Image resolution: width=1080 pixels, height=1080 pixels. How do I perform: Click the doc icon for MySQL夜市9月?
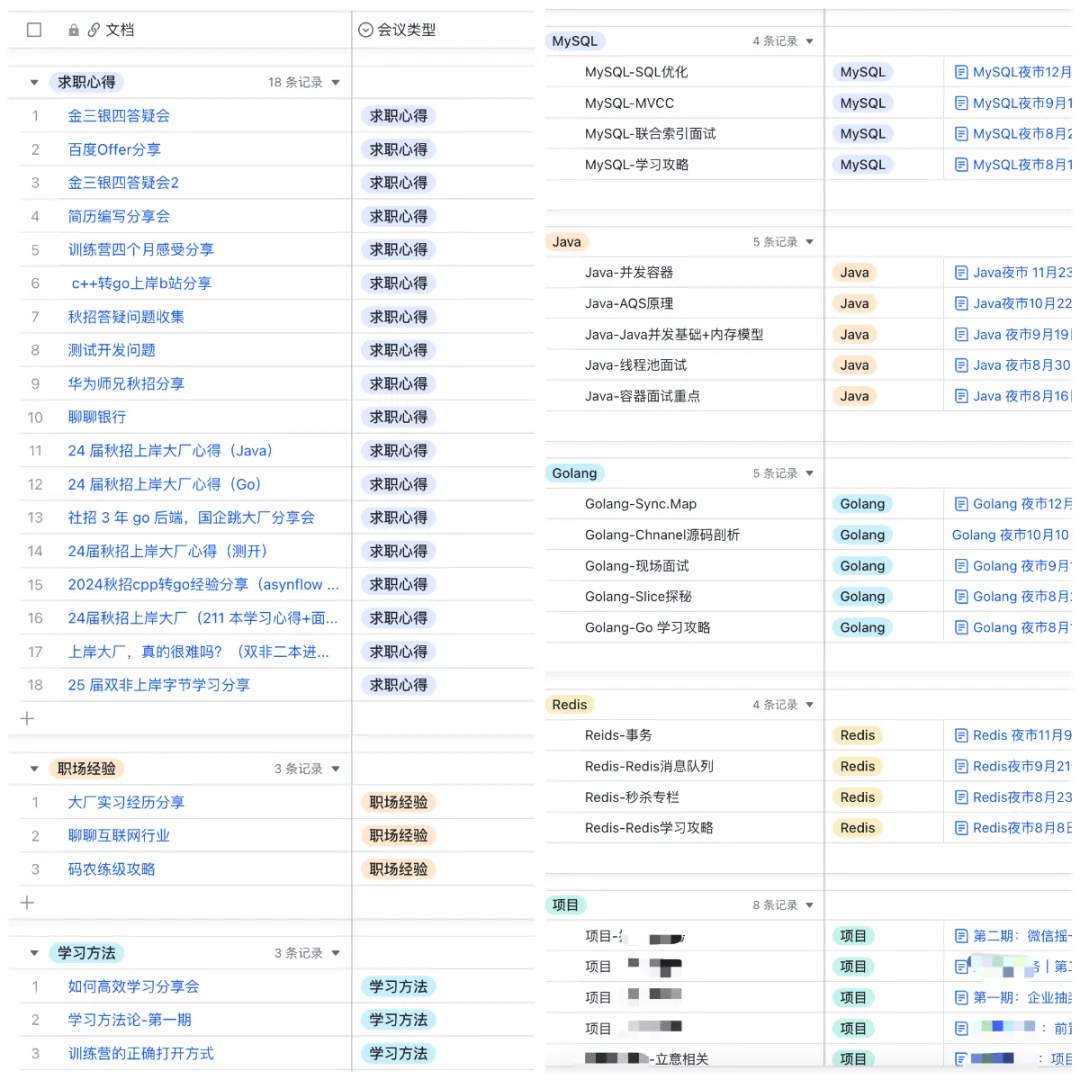pyautogui.click(x=961, y=103)
